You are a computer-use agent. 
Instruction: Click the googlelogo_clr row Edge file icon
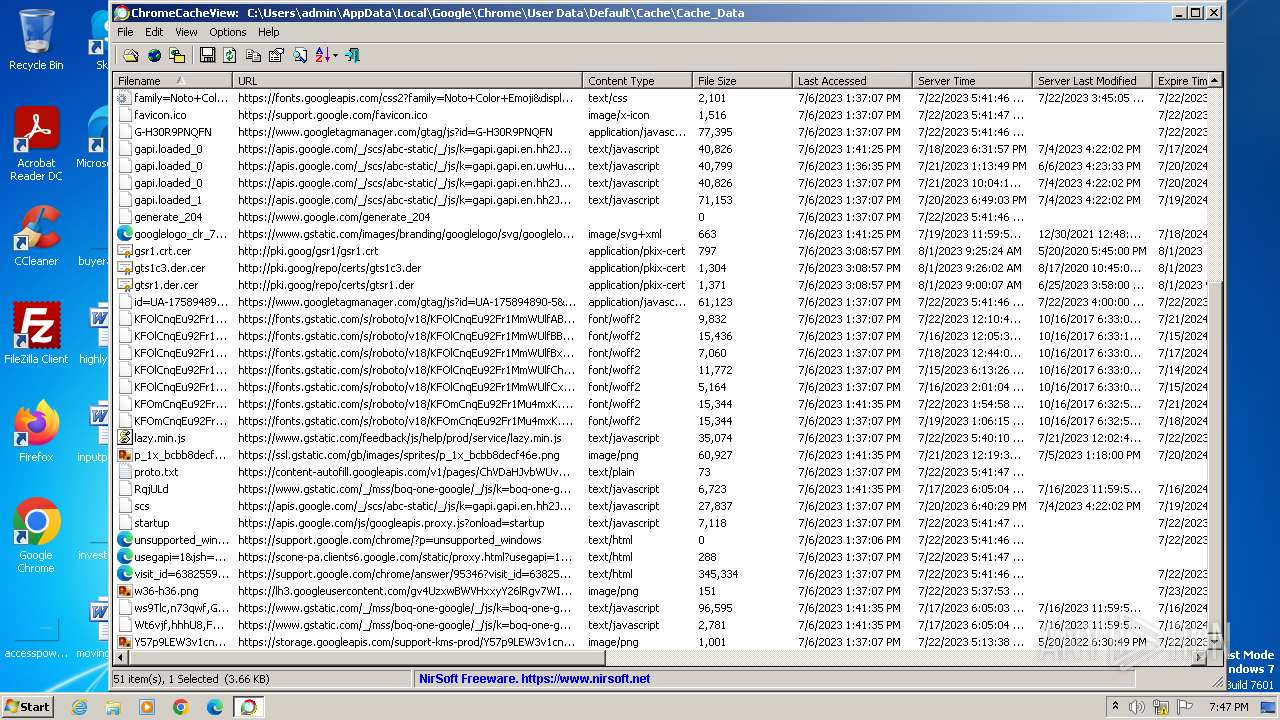[x=125, y=234]
